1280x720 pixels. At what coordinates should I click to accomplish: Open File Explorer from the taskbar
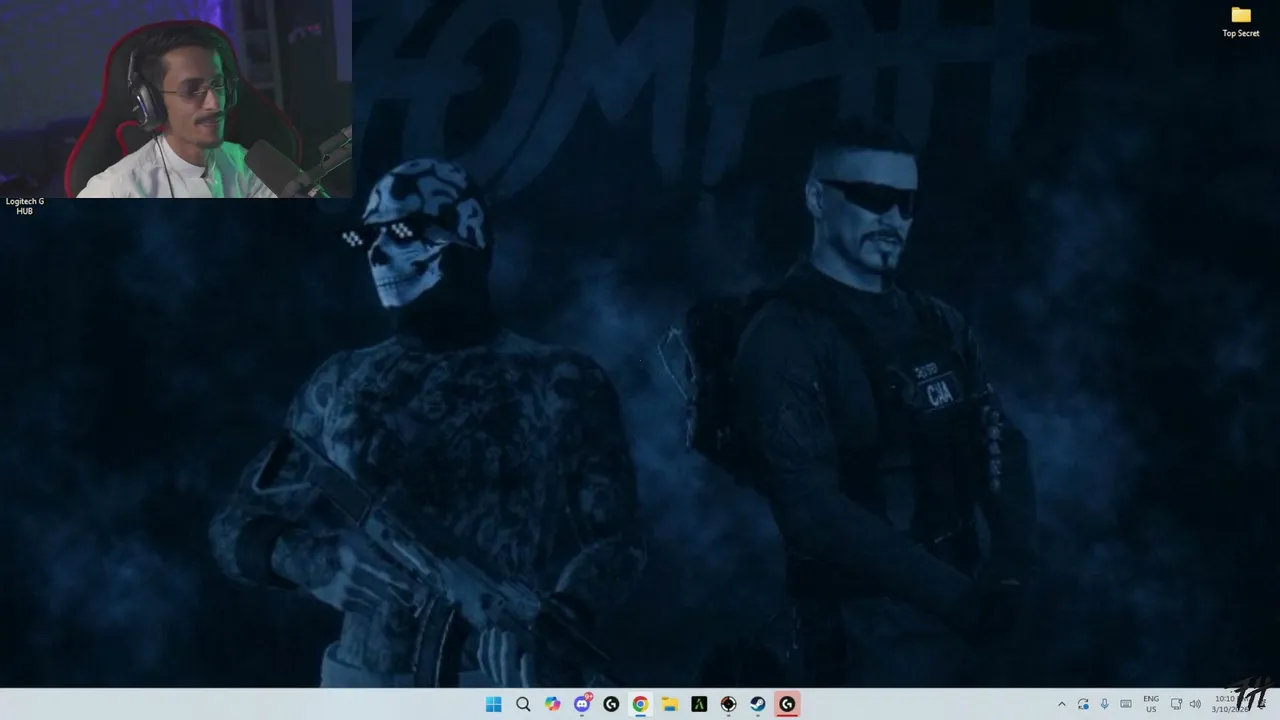pos(670,704)
